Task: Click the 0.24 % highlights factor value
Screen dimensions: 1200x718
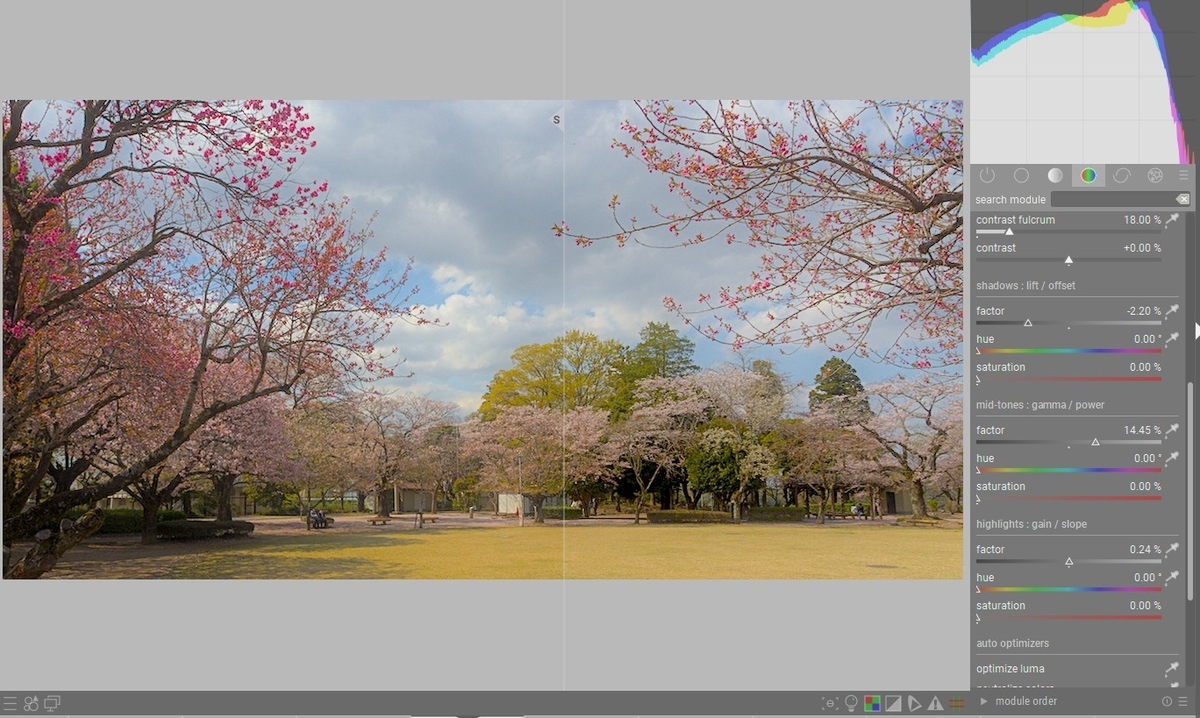Action: [1145, 549]
